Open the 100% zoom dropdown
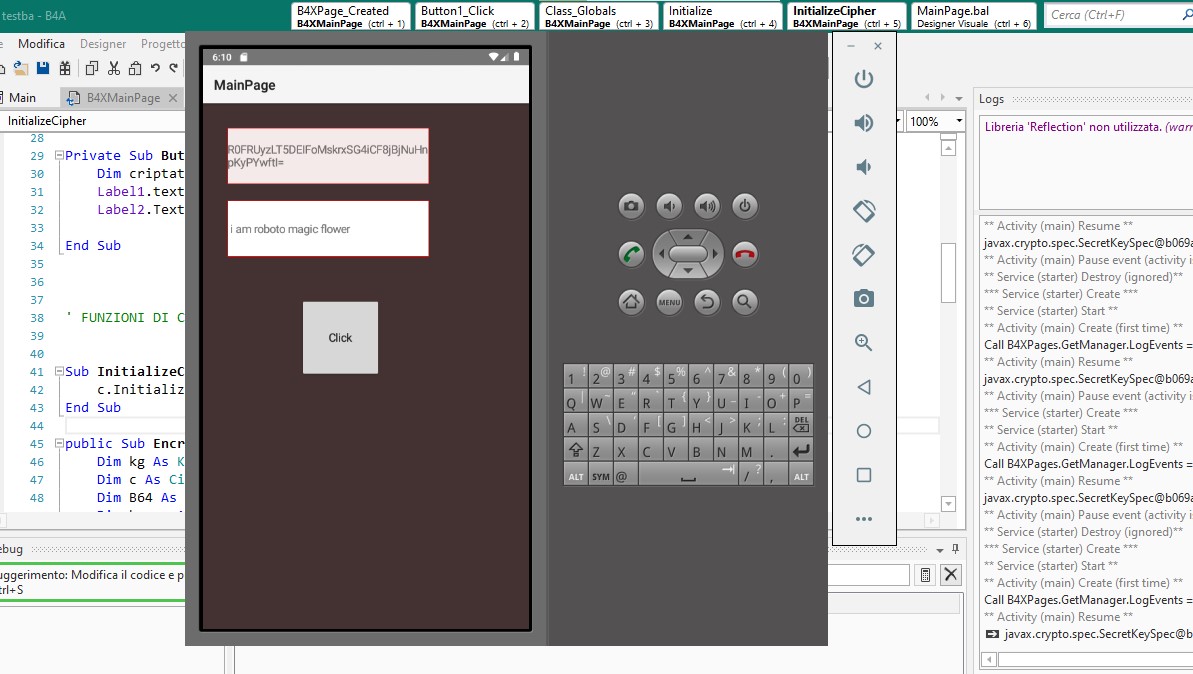 (x=959, y=121)
